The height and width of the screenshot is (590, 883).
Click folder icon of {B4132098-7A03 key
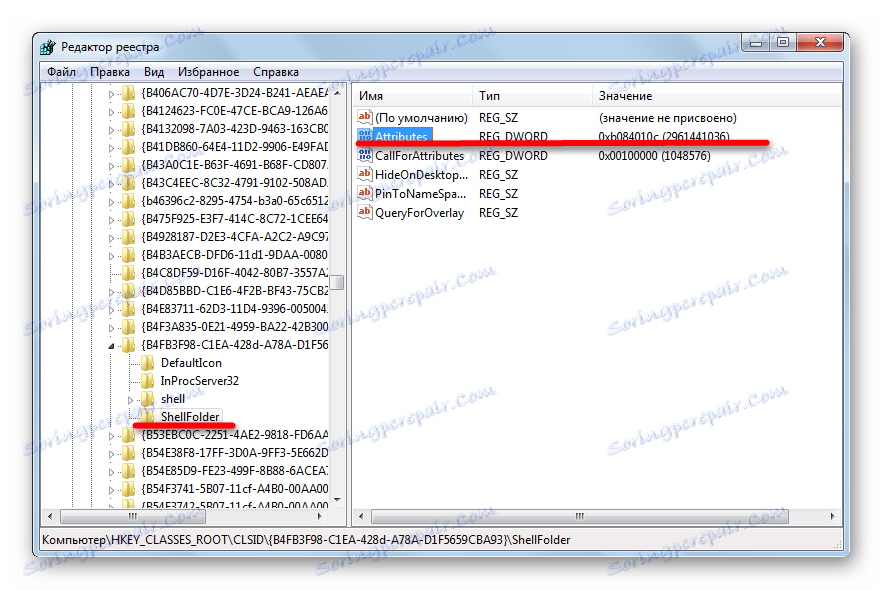(129, 128)
